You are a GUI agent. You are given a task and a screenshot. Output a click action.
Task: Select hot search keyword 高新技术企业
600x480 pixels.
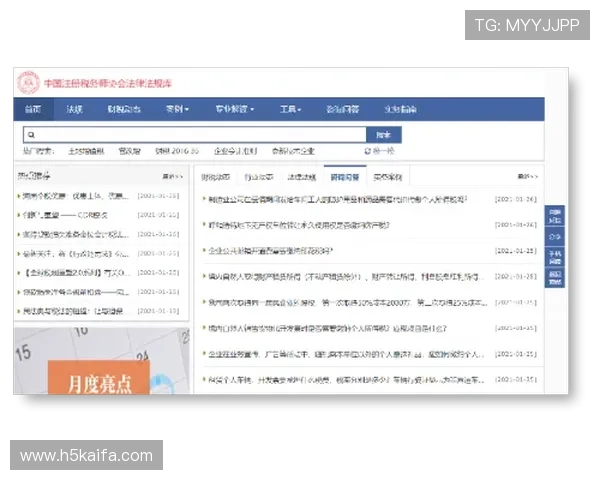pos(293,151)
